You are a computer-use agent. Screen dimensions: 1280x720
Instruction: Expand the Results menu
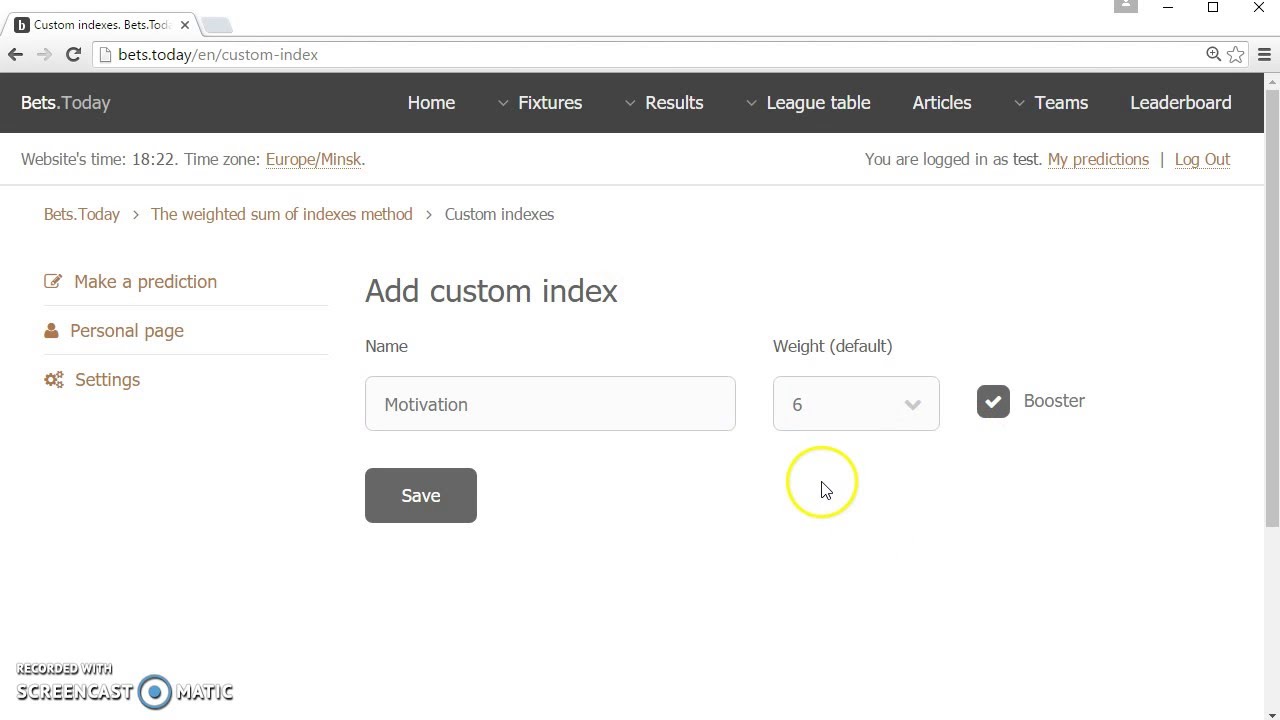tap(665, 103)
